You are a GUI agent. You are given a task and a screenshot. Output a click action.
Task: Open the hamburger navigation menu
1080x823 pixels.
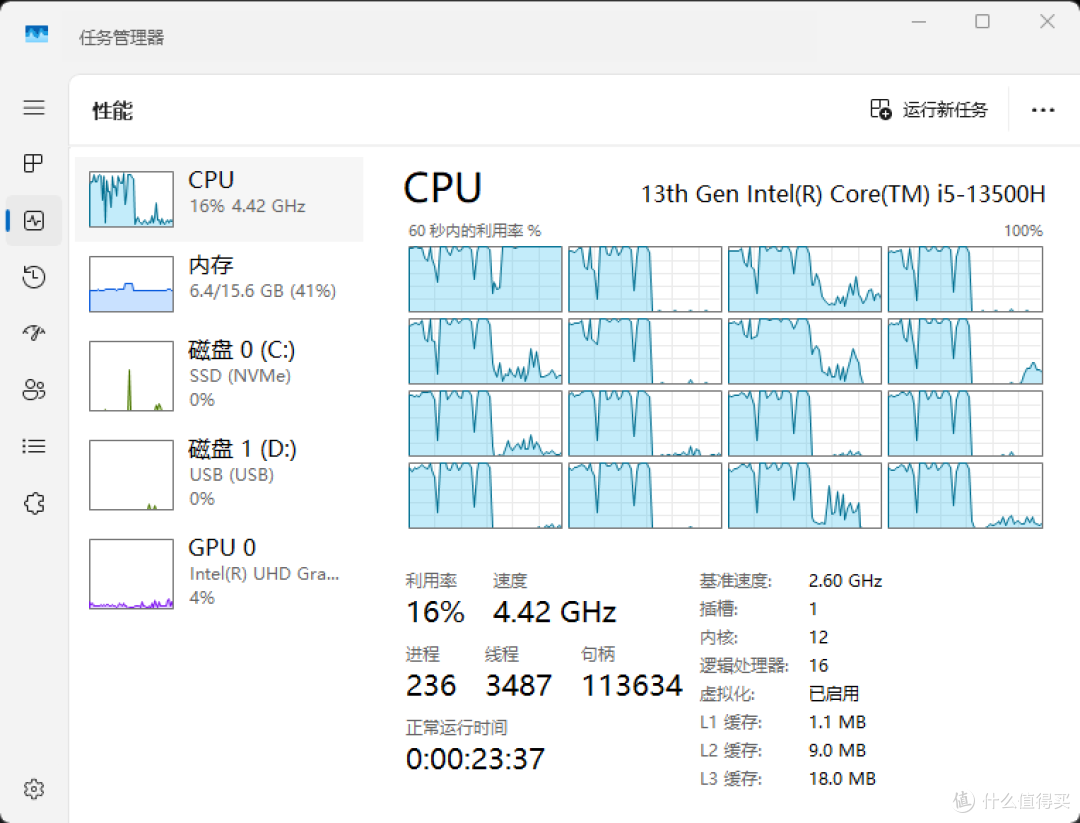[34, 107]
